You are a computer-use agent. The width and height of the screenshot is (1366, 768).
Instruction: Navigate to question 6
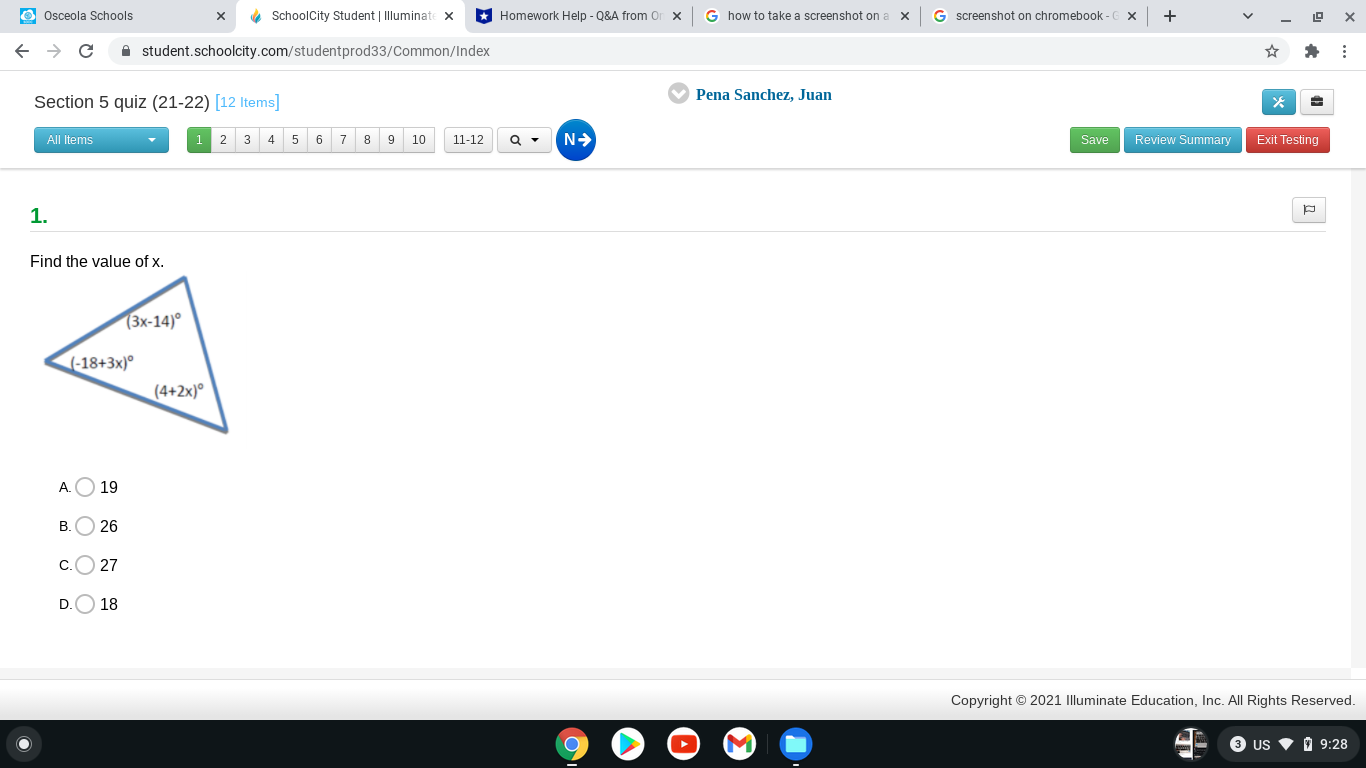click(x=319, y=140)
